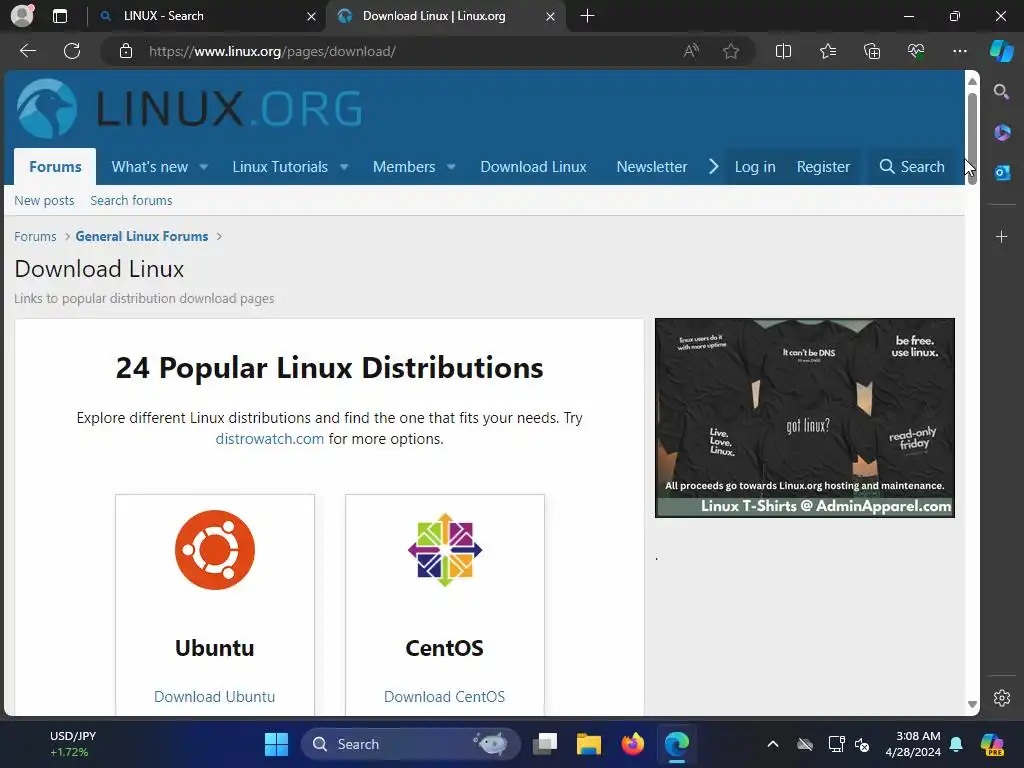Show hidden system tray icons
This screenshot has height=768, width=1024.
click(773, 744)
